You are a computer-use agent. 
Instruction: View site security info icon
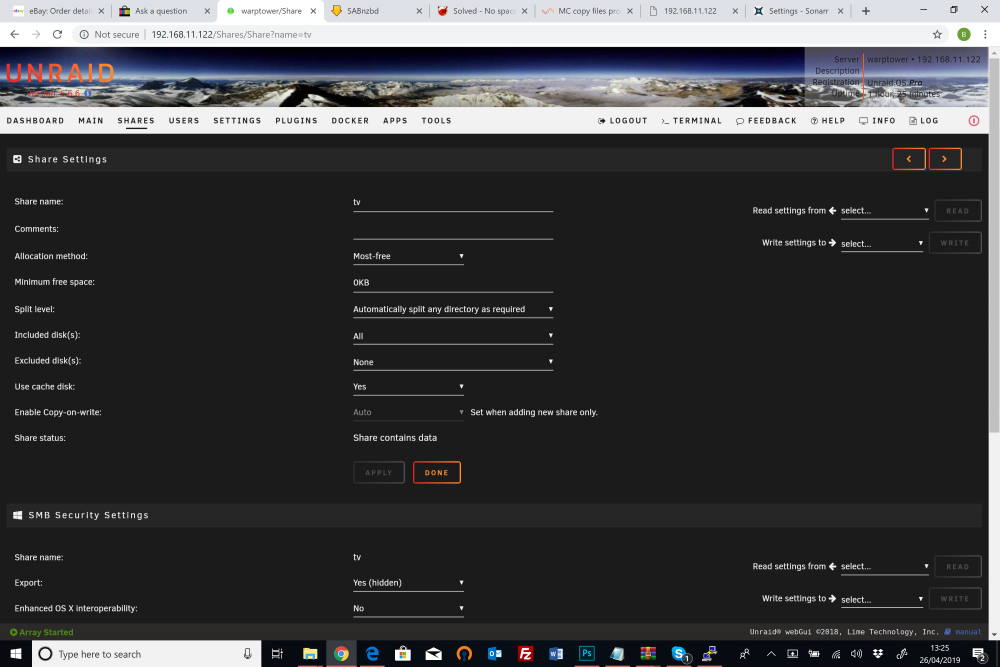[x=84, y=34]
